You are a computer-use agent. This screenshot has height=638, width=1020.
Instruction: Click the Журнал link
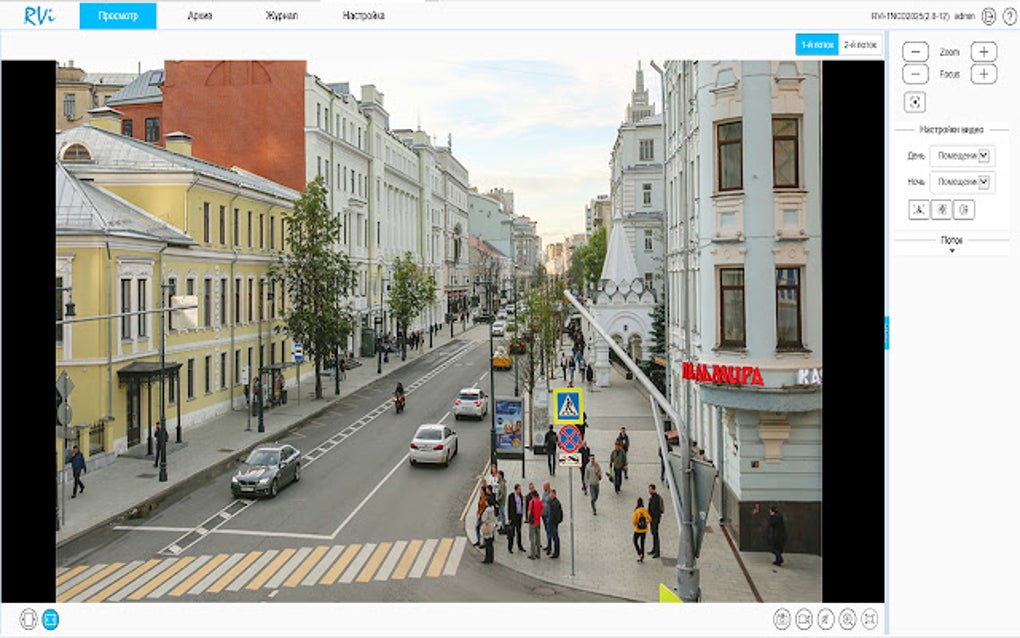coord(279,15)
